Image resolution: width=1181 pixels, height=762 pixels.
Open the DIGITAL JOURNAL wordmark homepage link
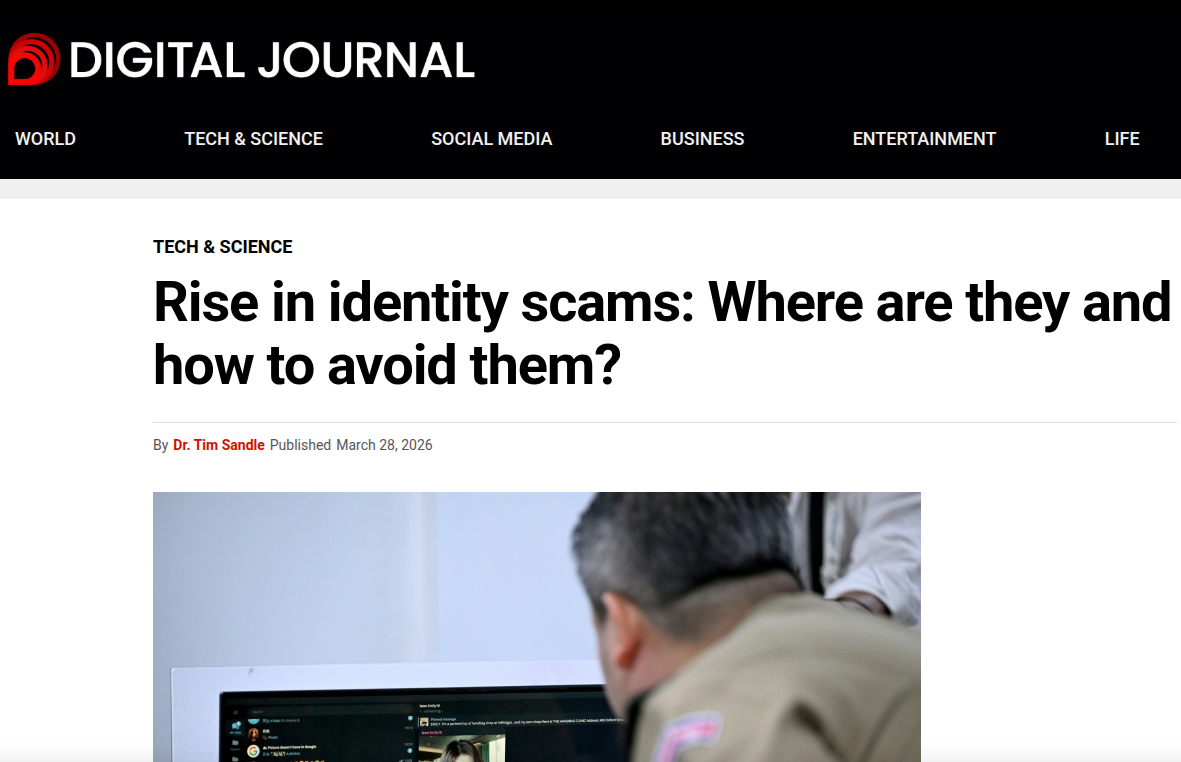[272, 60]
